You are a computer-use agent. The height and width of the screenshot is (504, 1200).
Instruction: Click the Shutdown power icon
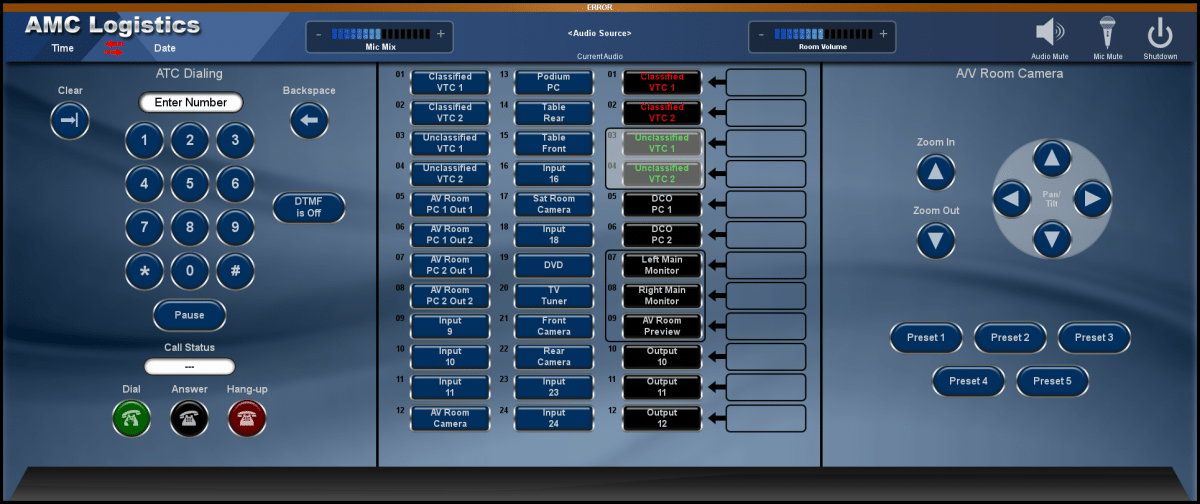[1160, 32]
